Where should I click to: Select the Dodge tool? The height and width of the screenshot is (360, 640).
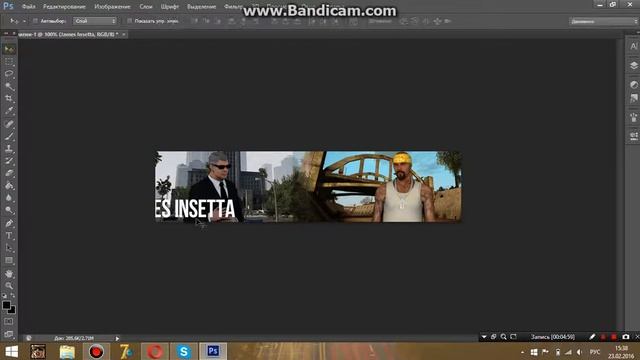point(9,210)
